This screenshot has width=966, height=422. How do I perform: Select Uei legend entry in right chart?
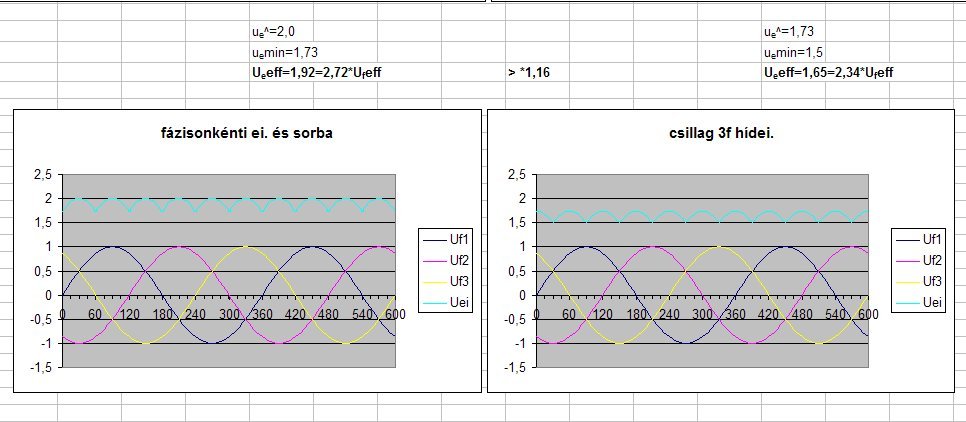click(x=919, y=302)
